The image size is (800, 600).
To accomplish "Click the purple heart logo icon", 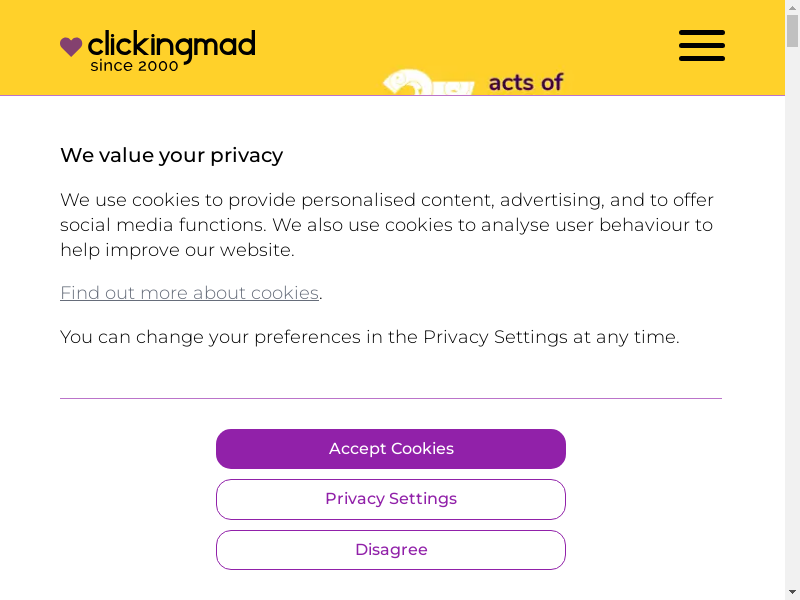I will 71,46.
